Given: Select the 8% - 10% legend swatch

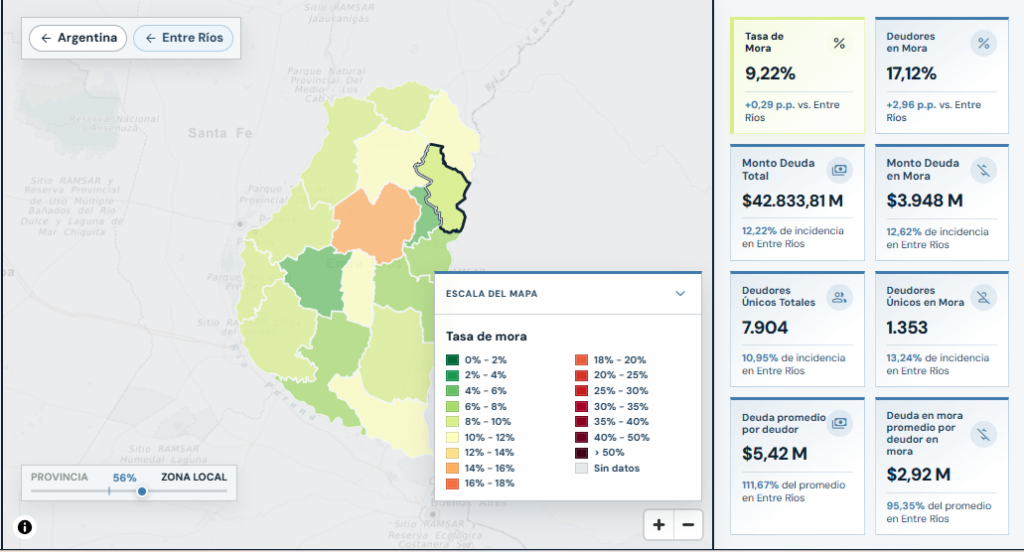Looking at the screenshot, I should (452, 422).
